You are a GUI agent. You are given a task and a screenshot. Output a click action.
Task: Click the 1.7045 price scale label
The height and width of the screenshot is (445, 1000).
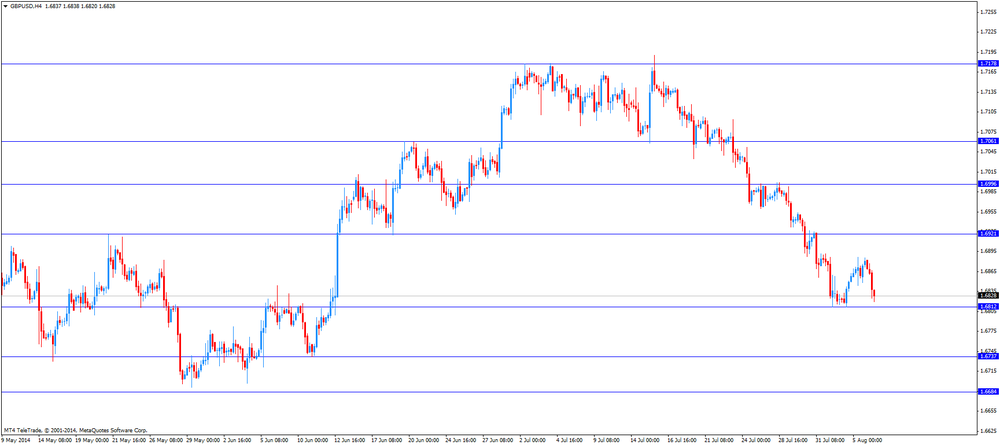(x=987, y=151)
